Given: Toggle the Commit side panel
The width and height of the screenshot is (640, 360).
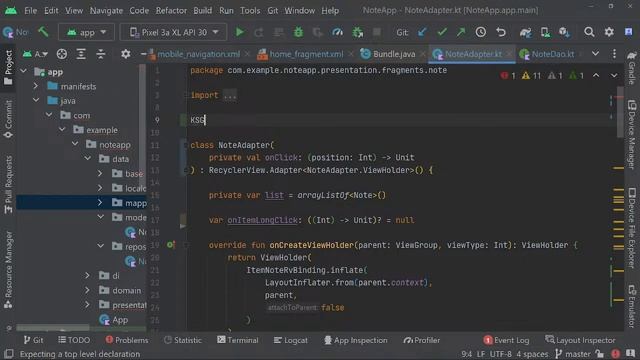Looking at the screenshot, I should coord(8,119).
